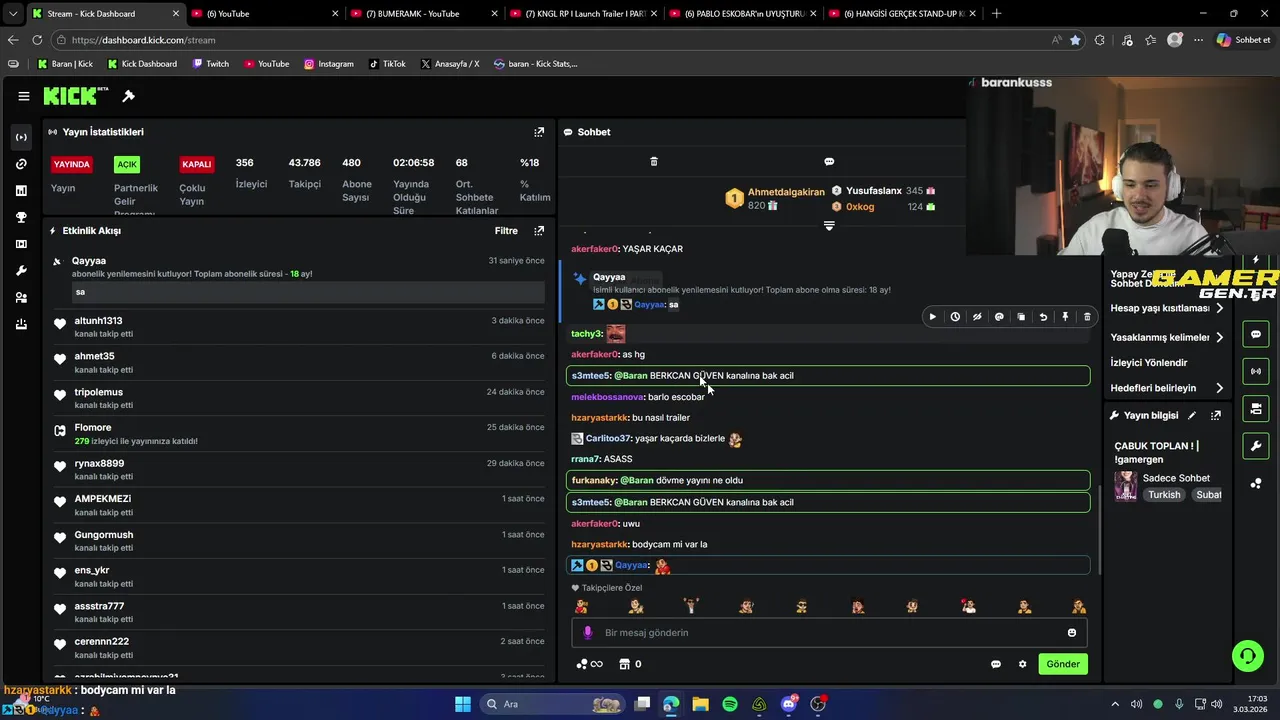Pop out the Yayın İstatistikleri panel
Screen dimensions: 1280x720
539,132
